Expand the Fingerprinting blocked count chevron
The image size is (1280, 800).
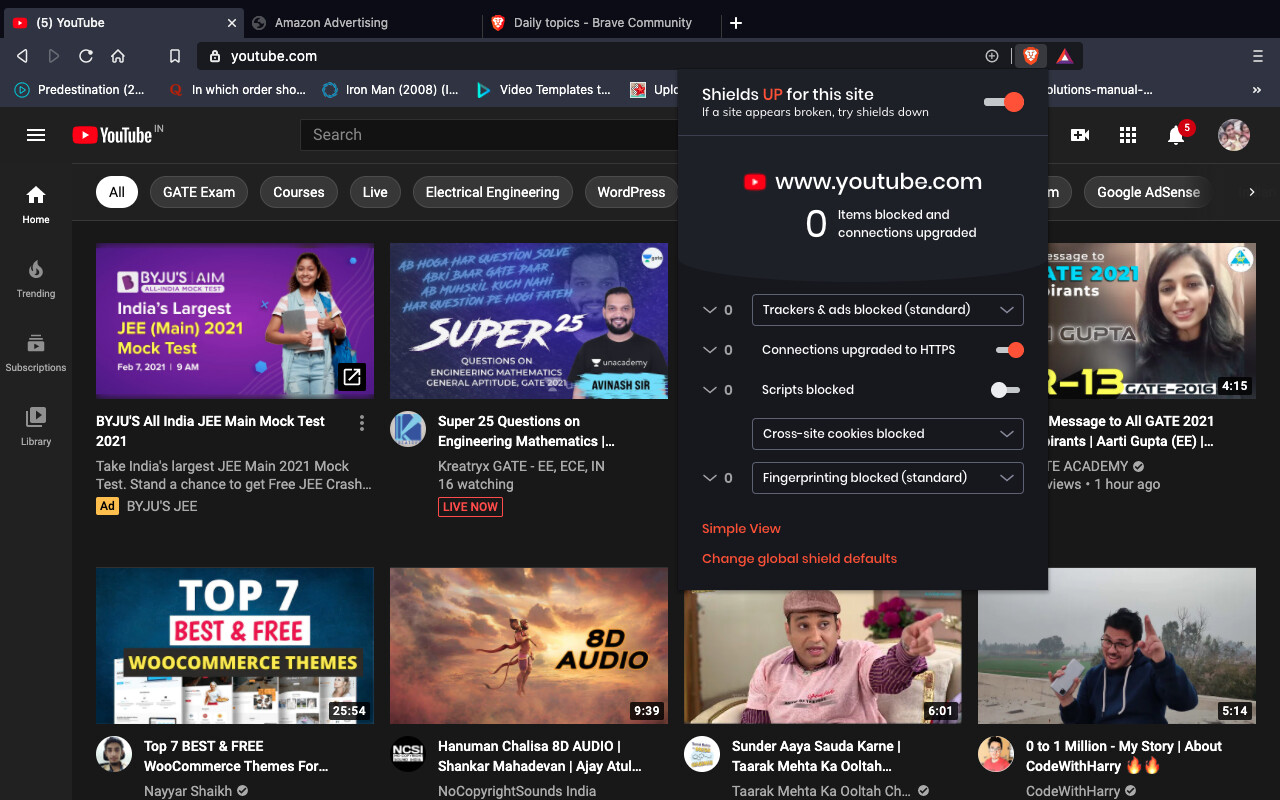pyautogui.click(x=710, y=478)
